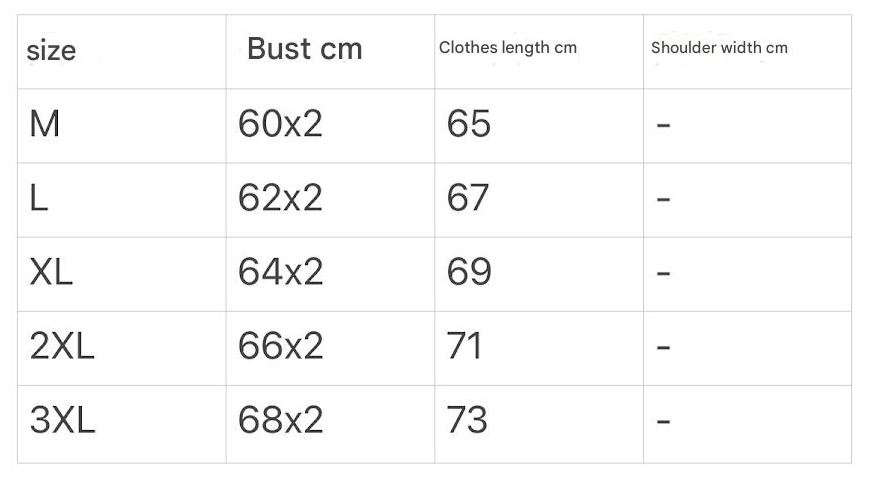
Task: Click the clothes length value 69
Action: tap(469, 272)
